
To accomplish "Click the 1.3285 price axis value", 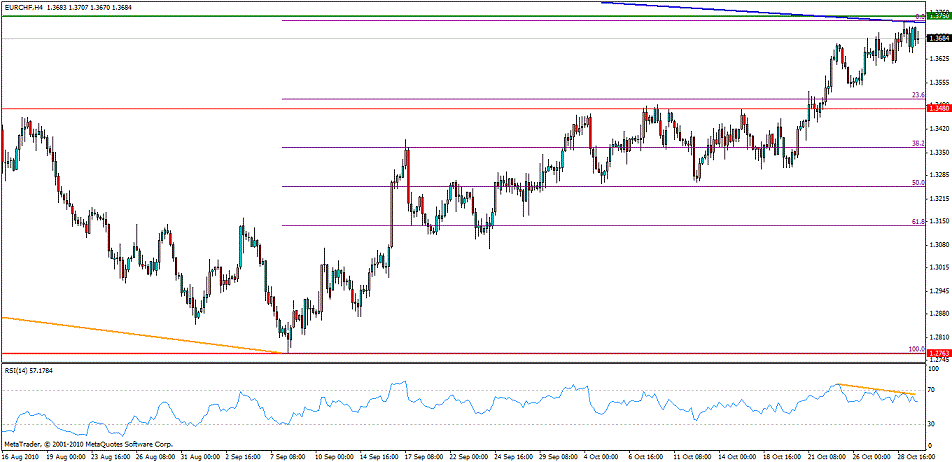I will coord(939,175).
